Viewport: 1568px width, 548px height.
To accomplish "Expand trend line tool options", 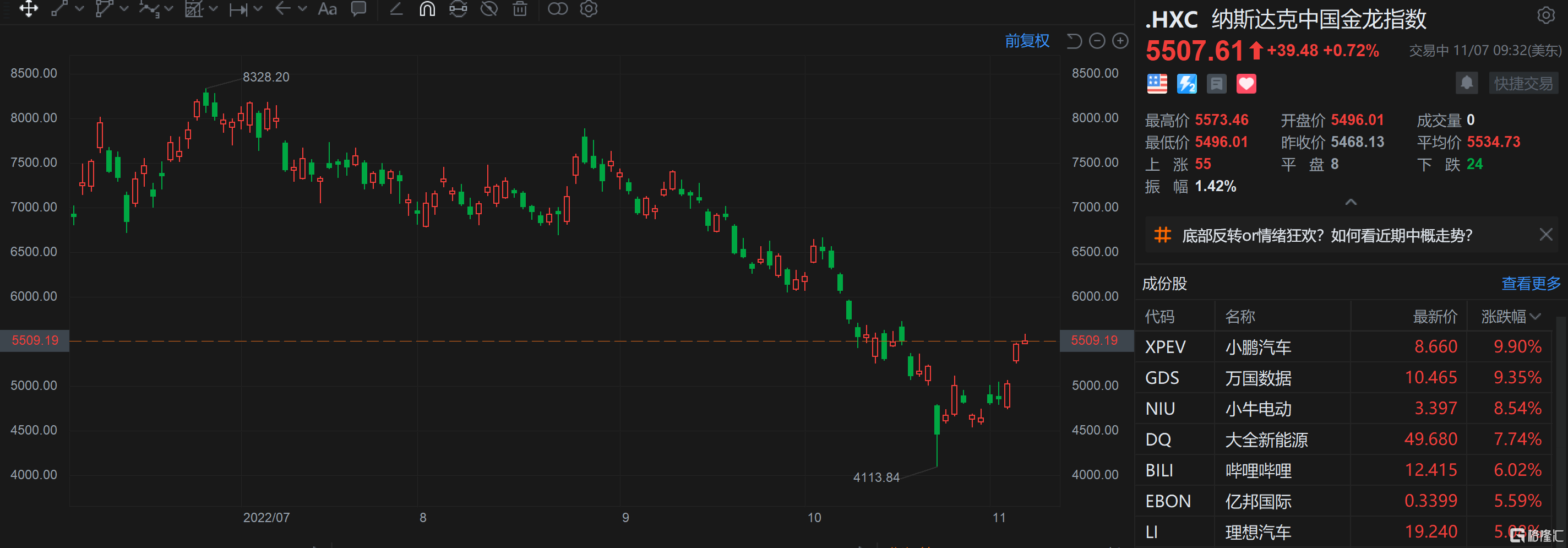I will click(x=79, y=9).
